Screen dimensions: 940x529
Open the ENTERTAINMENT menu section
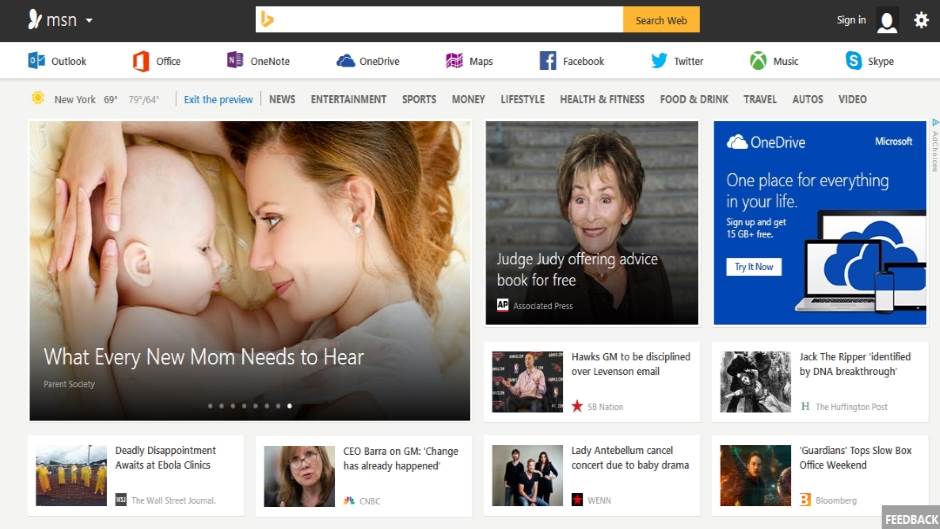348,99
